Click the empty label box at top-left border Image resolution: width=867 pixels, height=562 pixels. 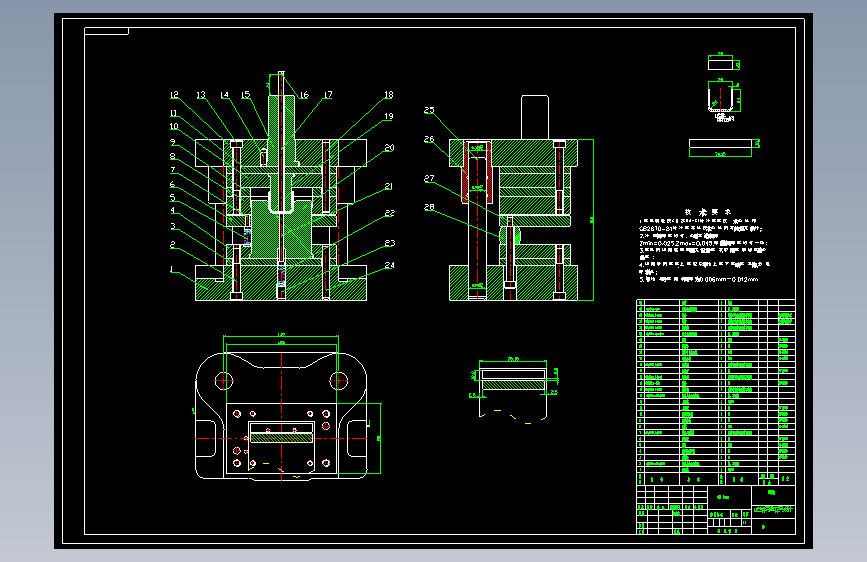coord(106,31)
